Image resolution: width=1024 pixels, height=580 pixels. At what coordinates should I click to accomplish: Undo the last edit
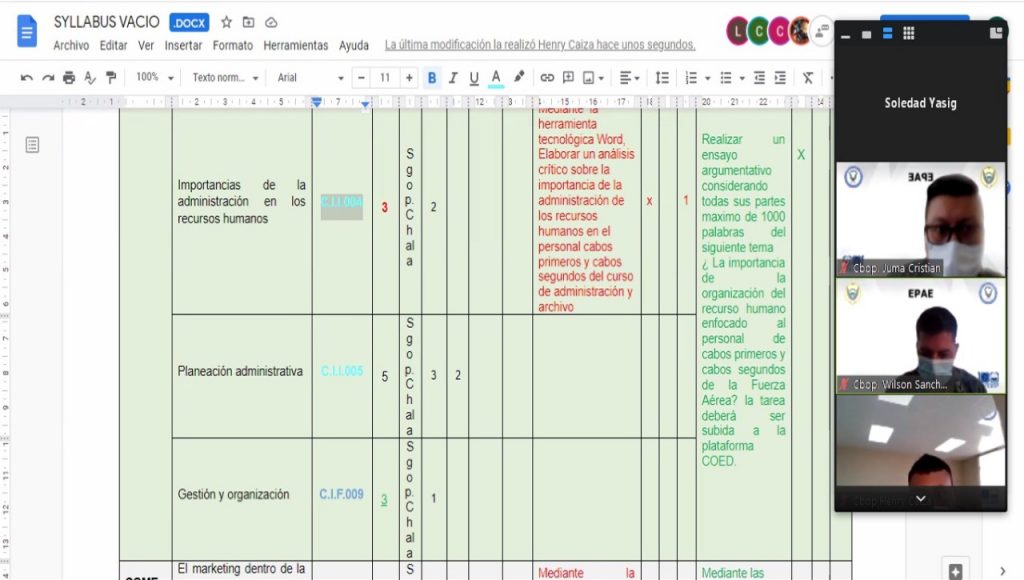pos(27,78)
